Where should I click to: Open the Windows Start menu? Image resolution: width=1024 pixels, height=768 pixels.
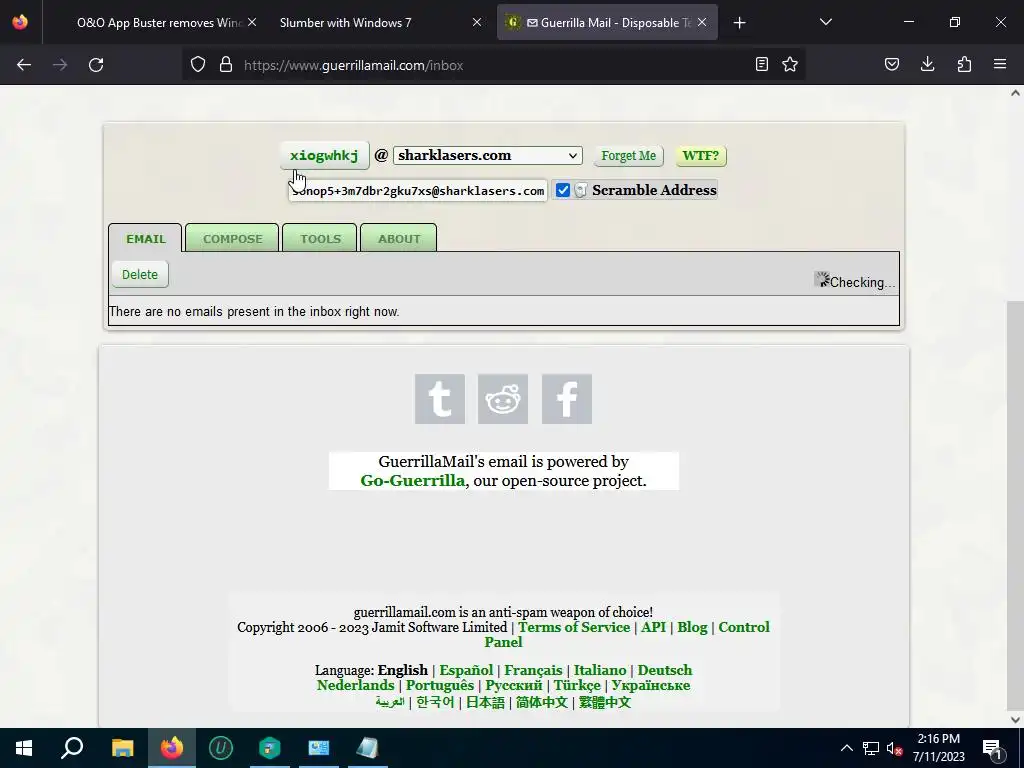(x=24, y=748)
